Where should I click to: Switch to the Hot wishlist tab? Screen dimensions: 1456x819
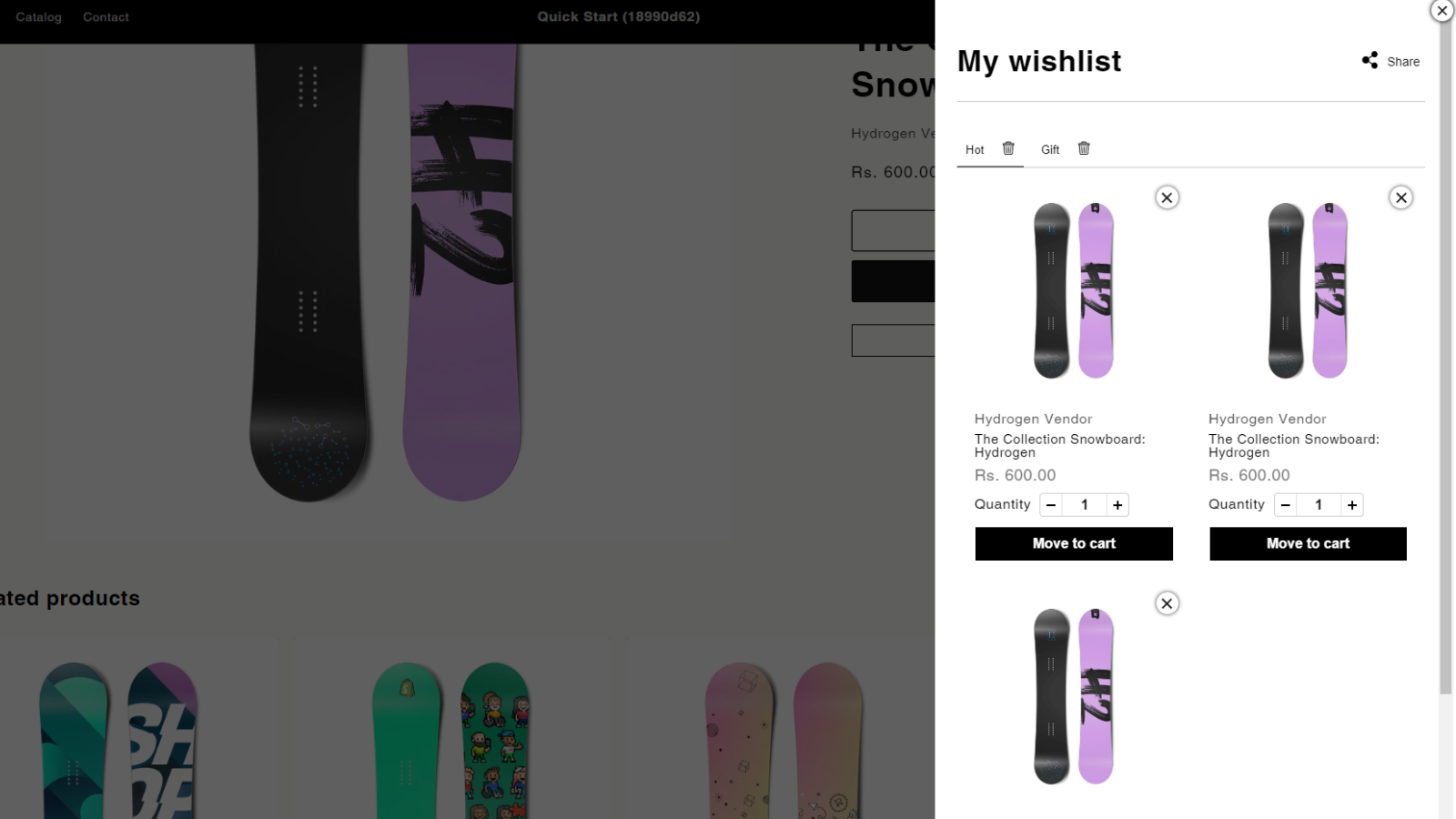(975, 149)
